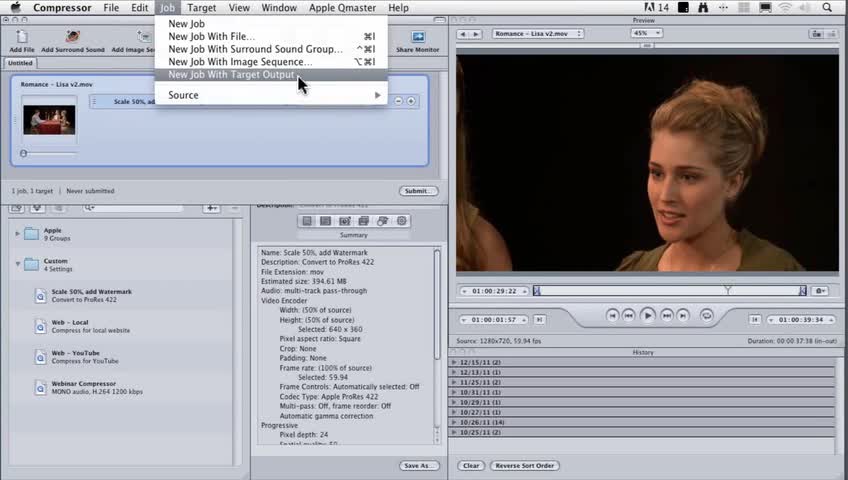This screenshot has width=848, height=480.
Task: Expand the 10/31/11 history group
Action: (454, 392)
